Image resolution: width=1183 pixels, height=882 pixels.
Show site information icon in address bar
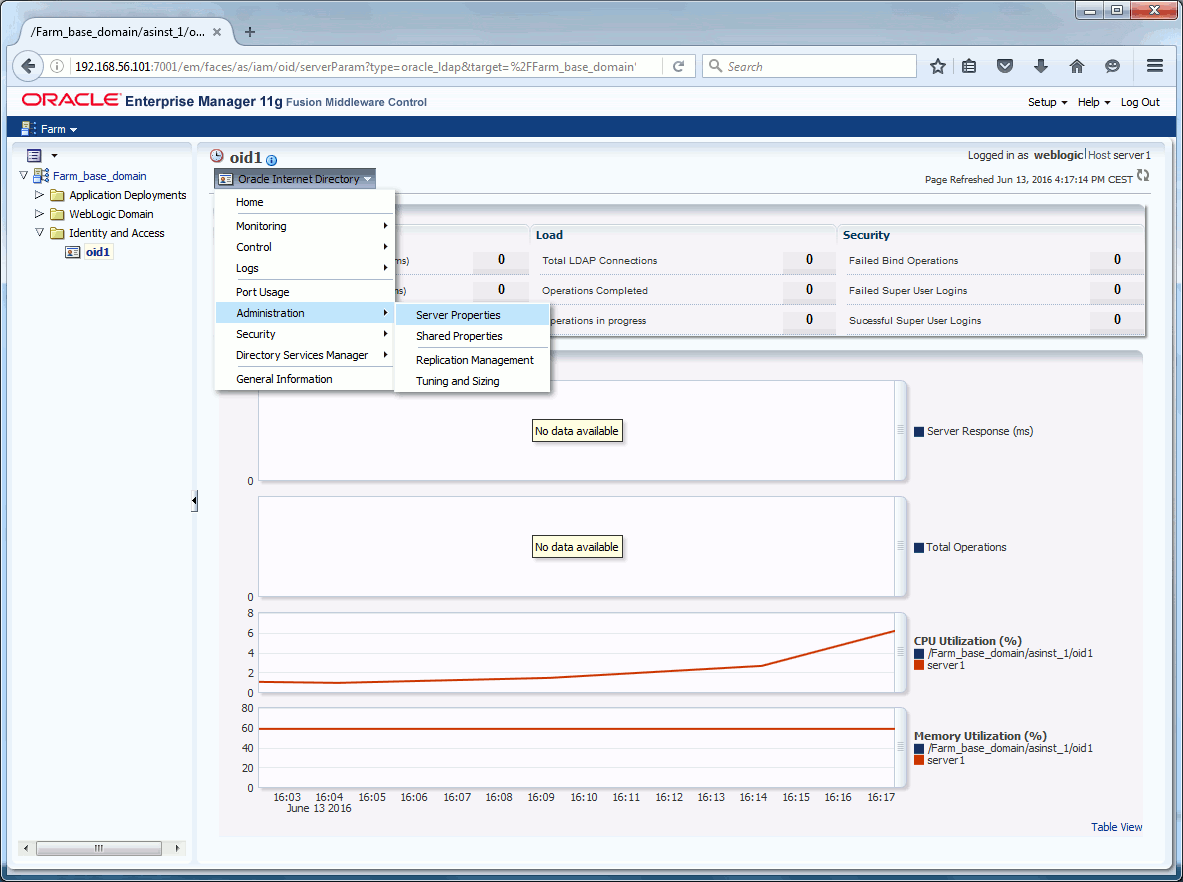click(x=57, y=66)
